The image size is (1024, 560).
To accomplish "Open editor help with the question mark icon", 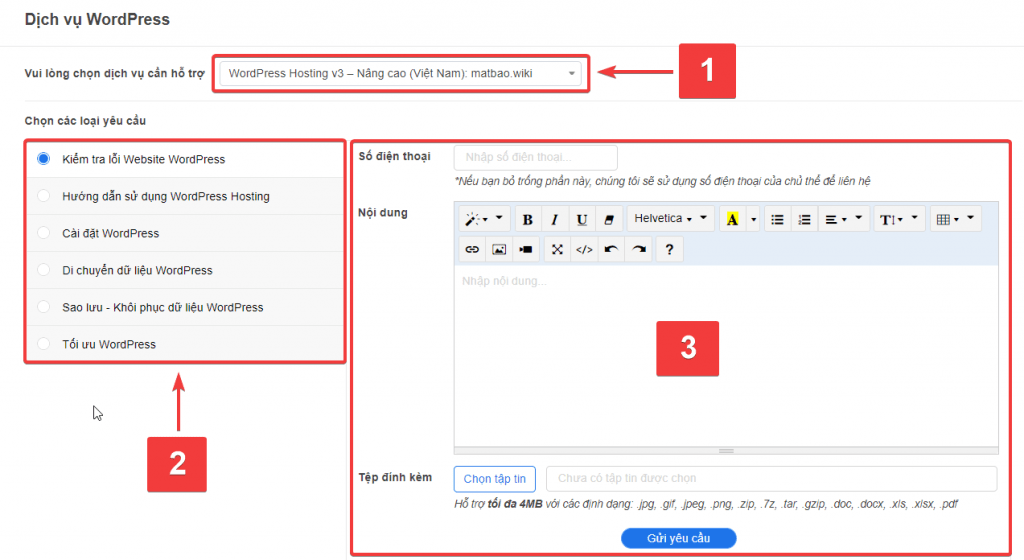I will (669, 249).
